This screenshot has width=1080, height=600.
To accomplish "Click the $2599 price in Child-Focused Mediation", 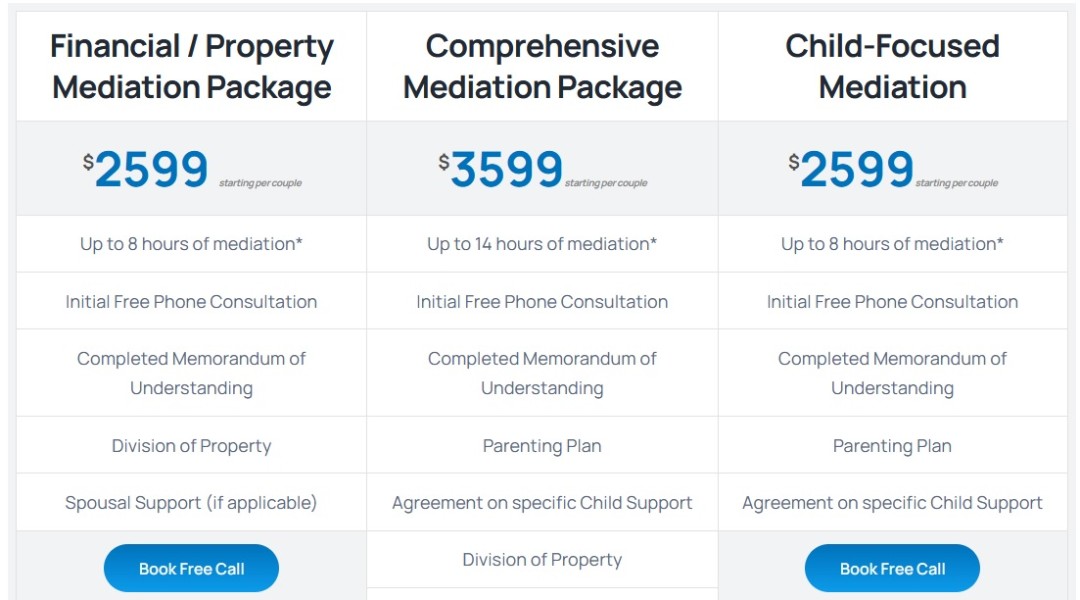I will pos(851,169).
